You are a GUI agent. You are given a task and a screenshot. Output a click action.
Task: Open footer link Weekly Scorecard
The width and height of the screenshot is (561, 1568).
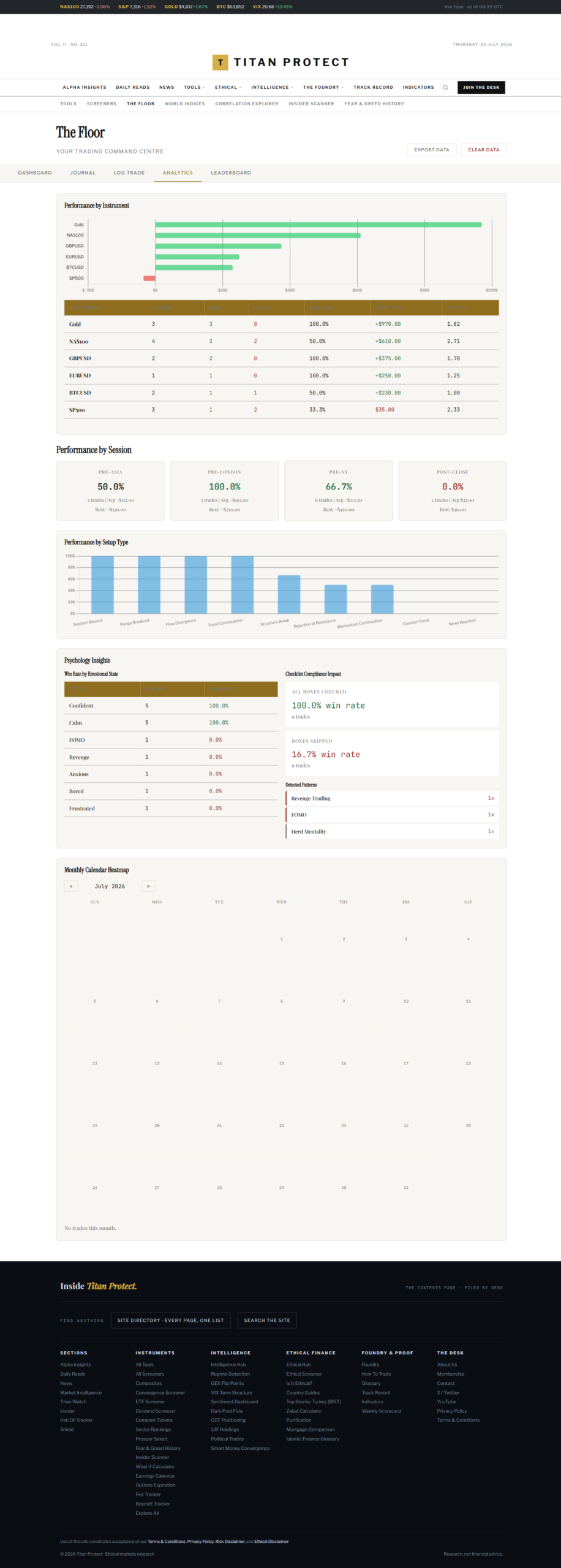[x=382, y=1411]
